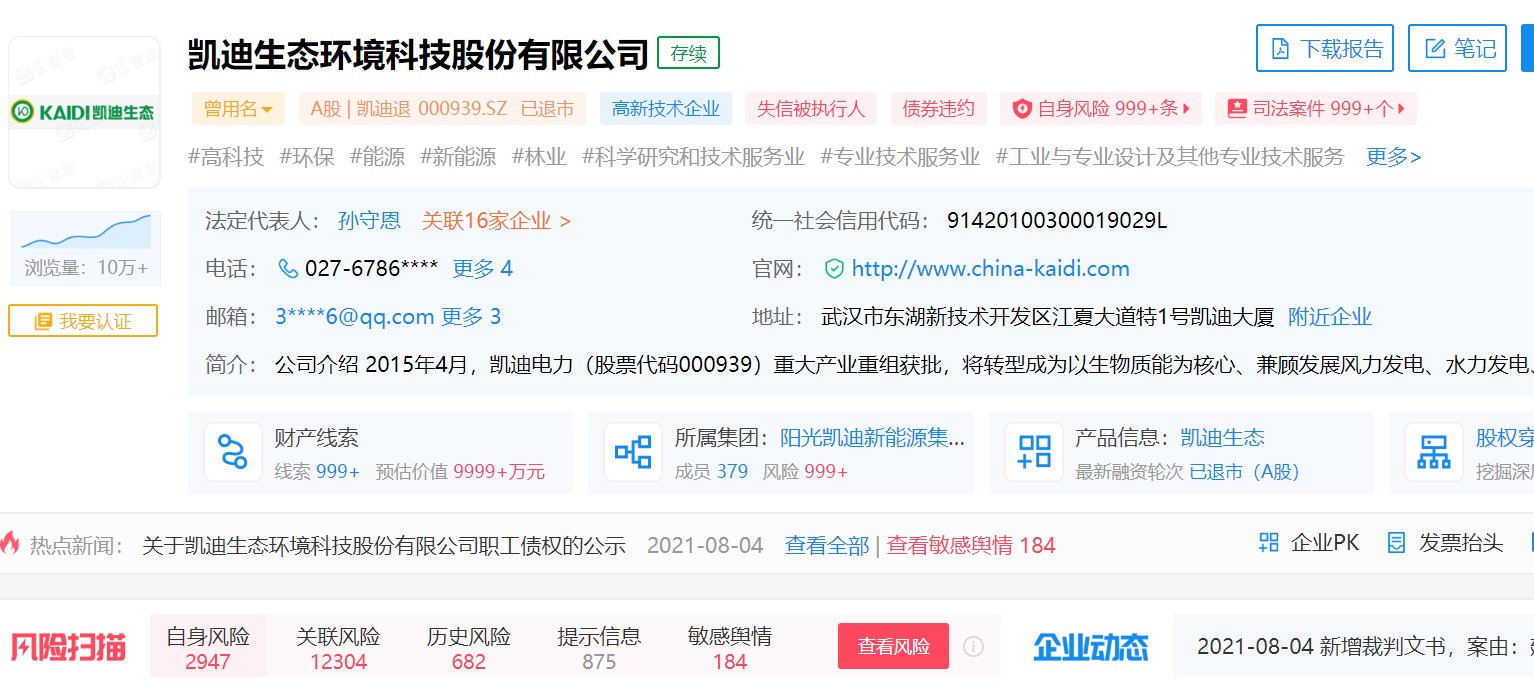Screen dimensions: 1534x686
Task: Click the 企业动态 logo
Action: pos(1091,647)
